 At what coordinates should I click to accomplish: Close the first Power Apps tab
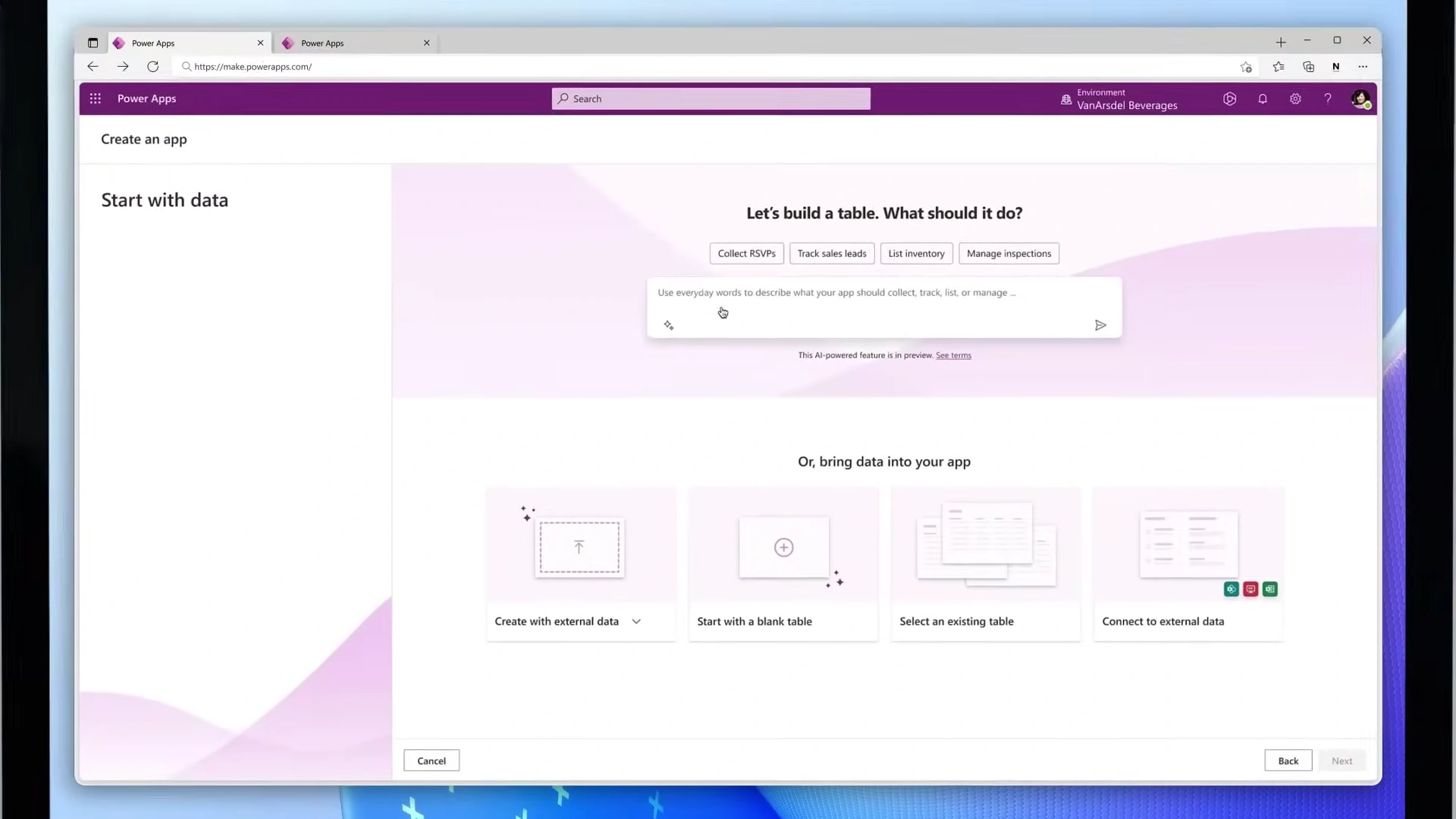[x=260, y=43]
